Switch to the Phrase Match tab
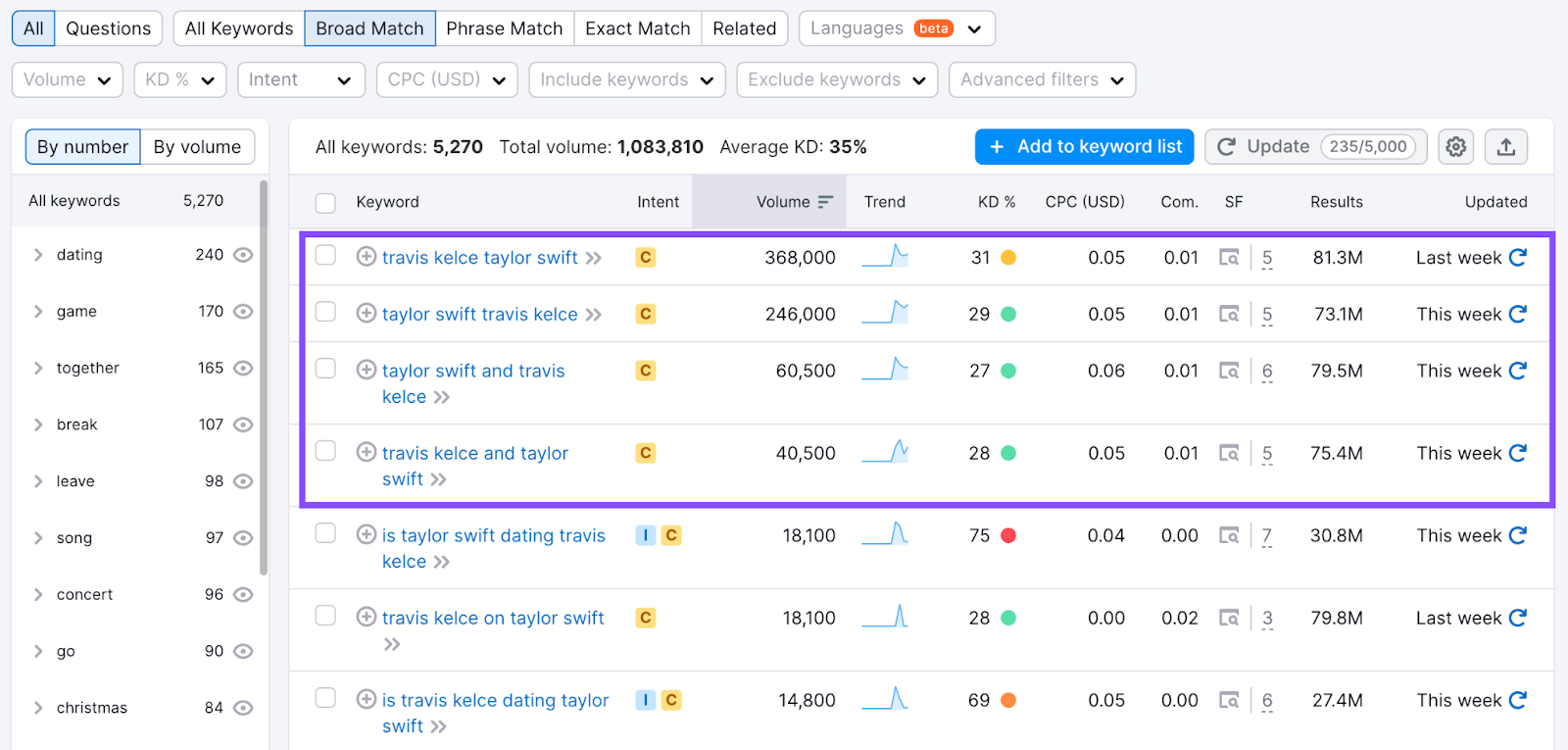This screenshot has height=750, width=1568. click(504, 28)
